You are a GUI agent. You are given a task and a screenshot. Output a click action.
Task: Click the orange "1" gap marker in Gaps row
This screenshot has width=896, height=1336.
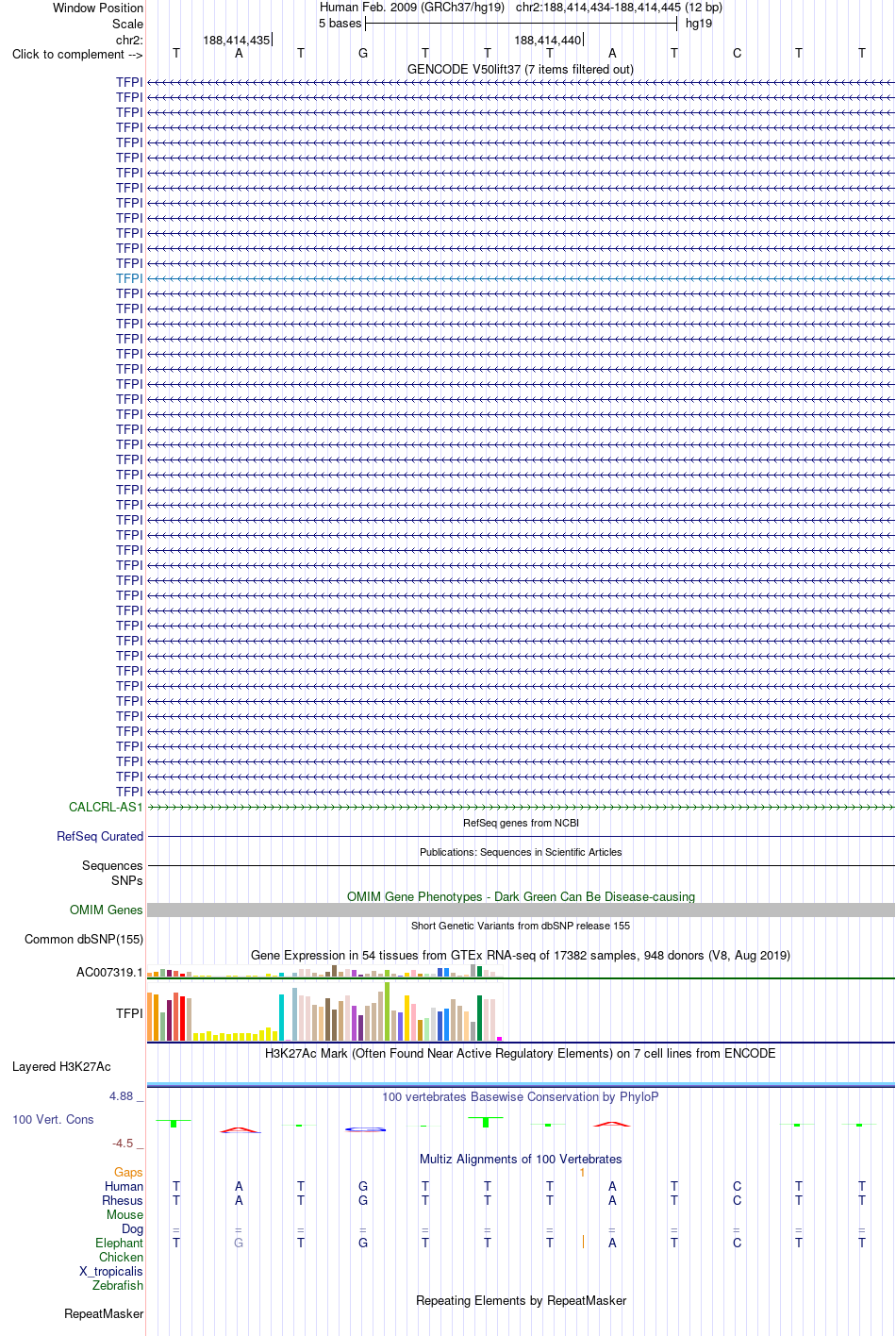coord(583,1172)
